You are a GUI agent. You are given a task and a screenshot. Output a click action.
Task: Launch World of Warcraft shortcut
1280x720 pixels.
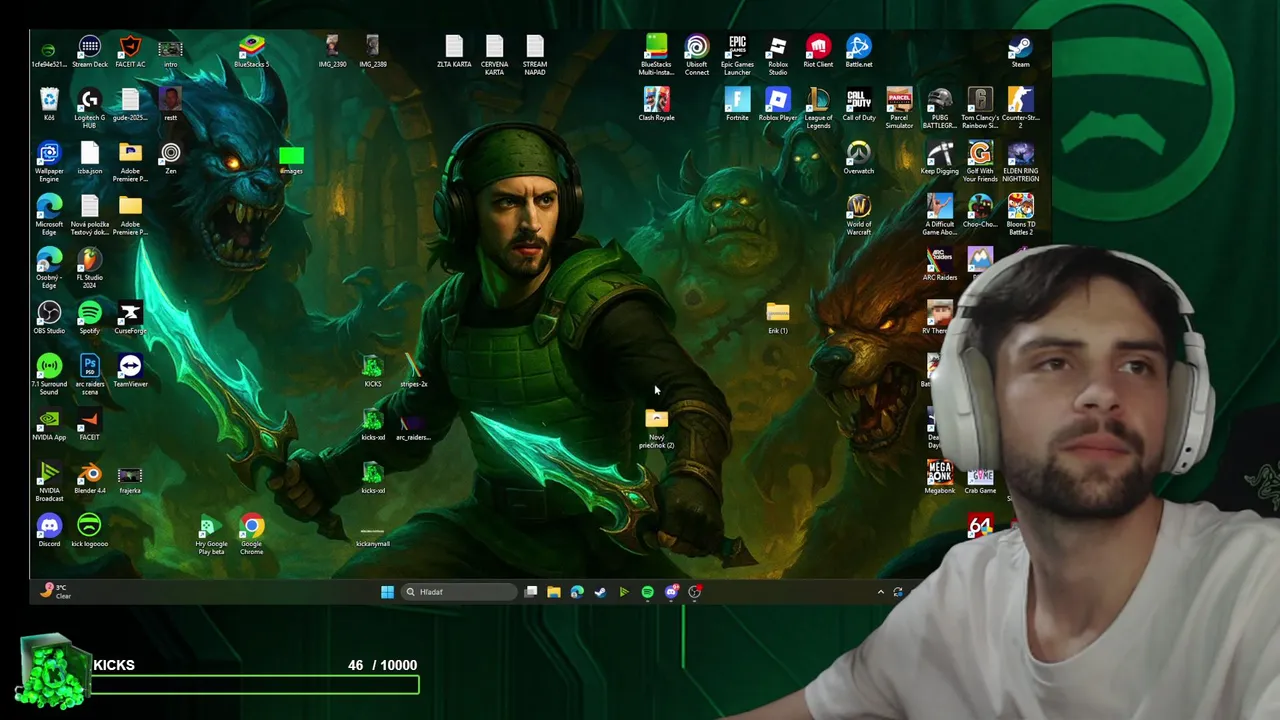859,215
